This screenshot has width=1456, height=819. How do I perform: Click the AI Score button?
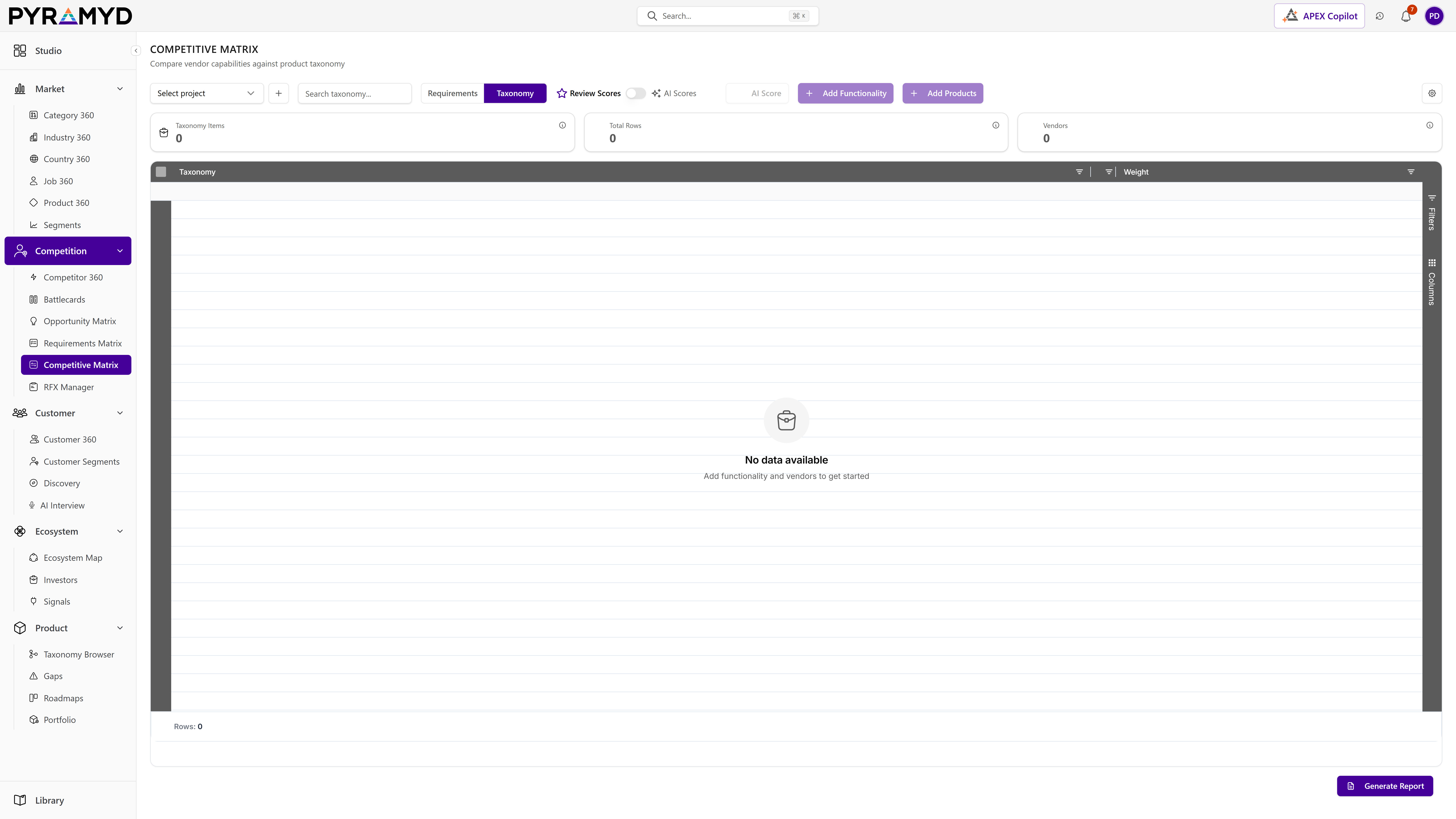(x=757, y=93)
